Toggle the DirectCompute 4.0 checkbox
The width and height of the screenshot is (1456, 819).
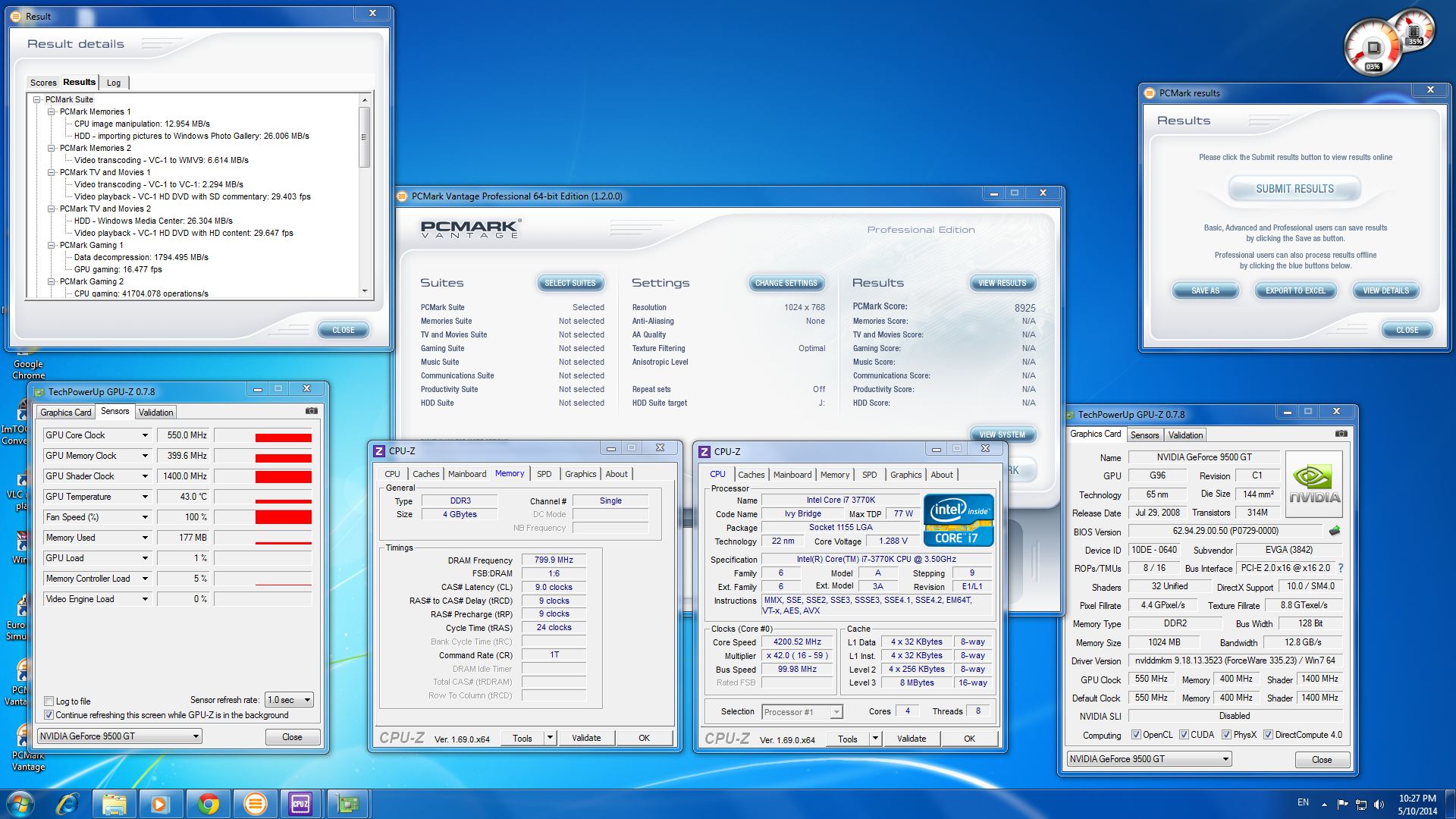1268,735
